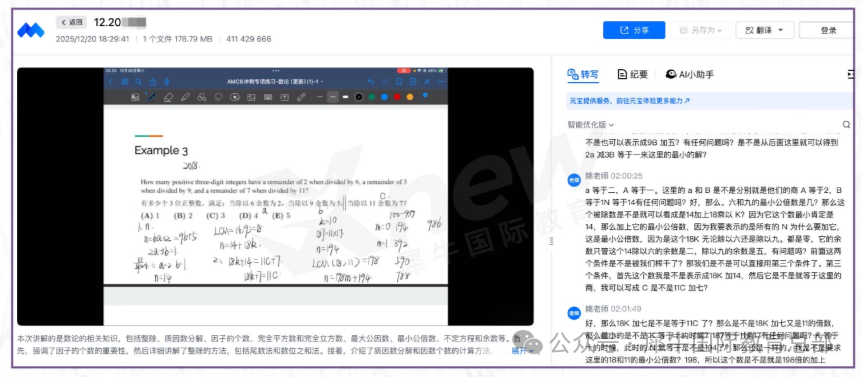Select the Shapes tool in the notes toolbar
861x377 pixels.
[x=202, y=97]
